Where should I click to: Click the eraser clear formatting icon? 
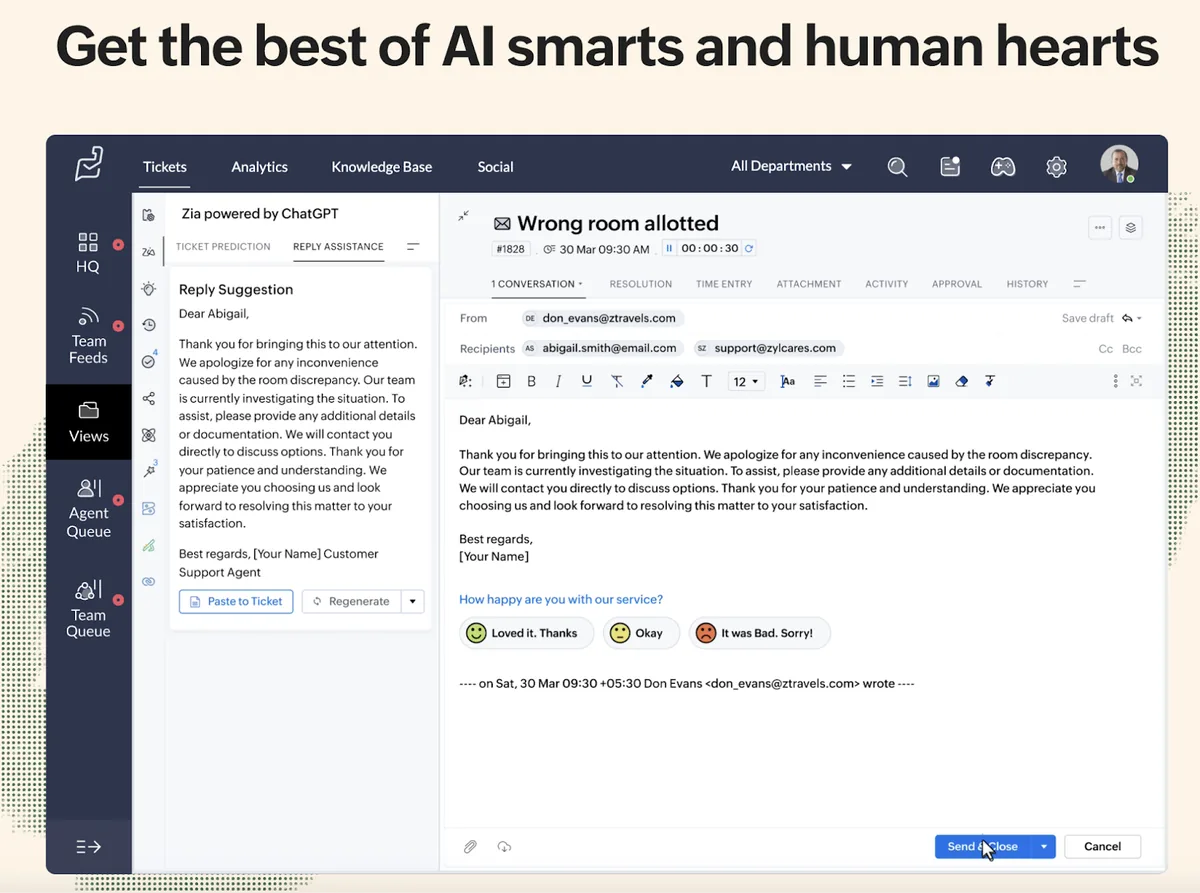(x=962, y=381)
